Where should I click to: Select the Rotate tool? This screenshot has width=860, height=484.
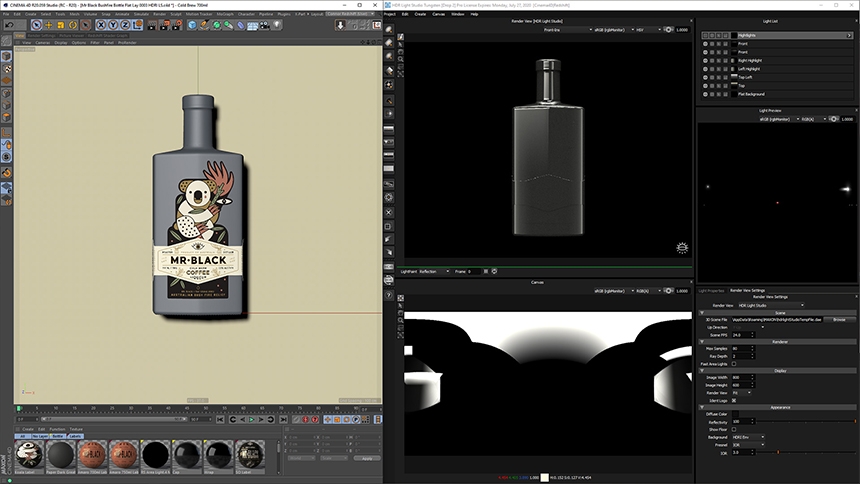(73, 25)
